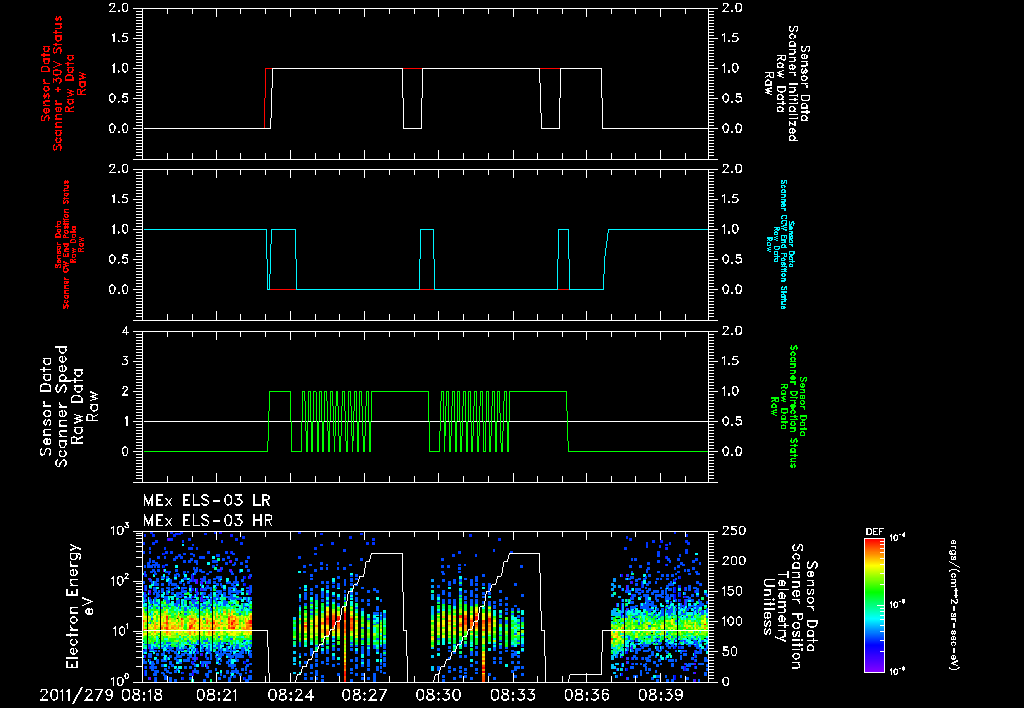Click the 08:27 time axis label
The height and width of the screenshot is (708, 1024).
[365, 695]
